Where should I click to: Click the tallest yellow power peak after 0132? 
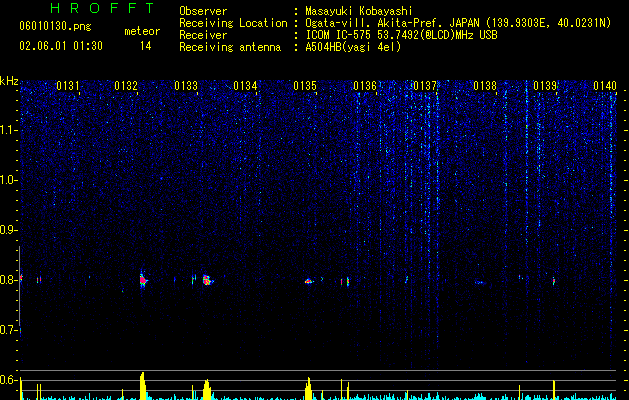pos(143,386)
